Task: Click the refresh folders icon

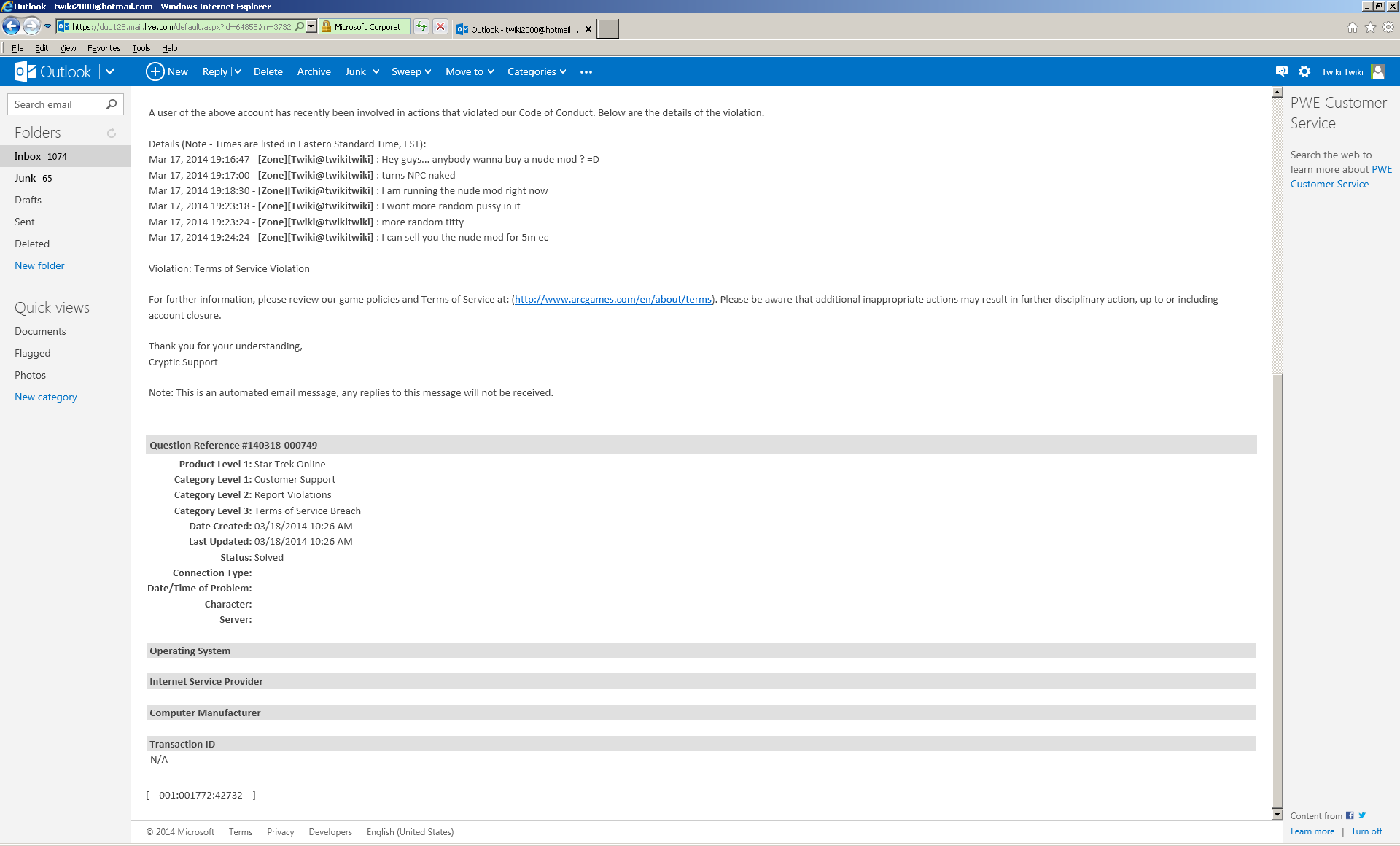Action: point(112,133)
